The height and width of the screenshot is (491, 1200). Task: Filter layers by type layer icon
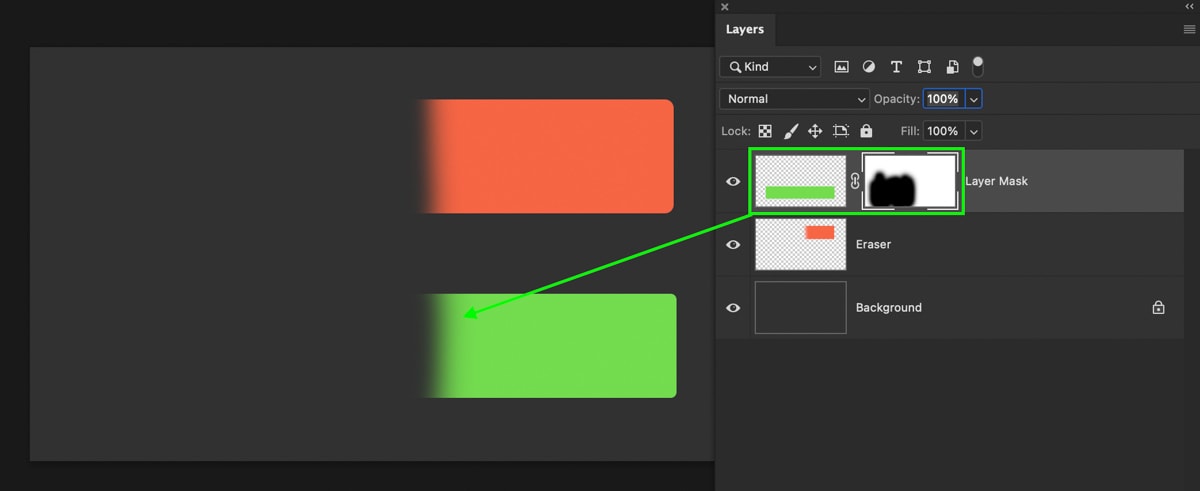(896, 67)
